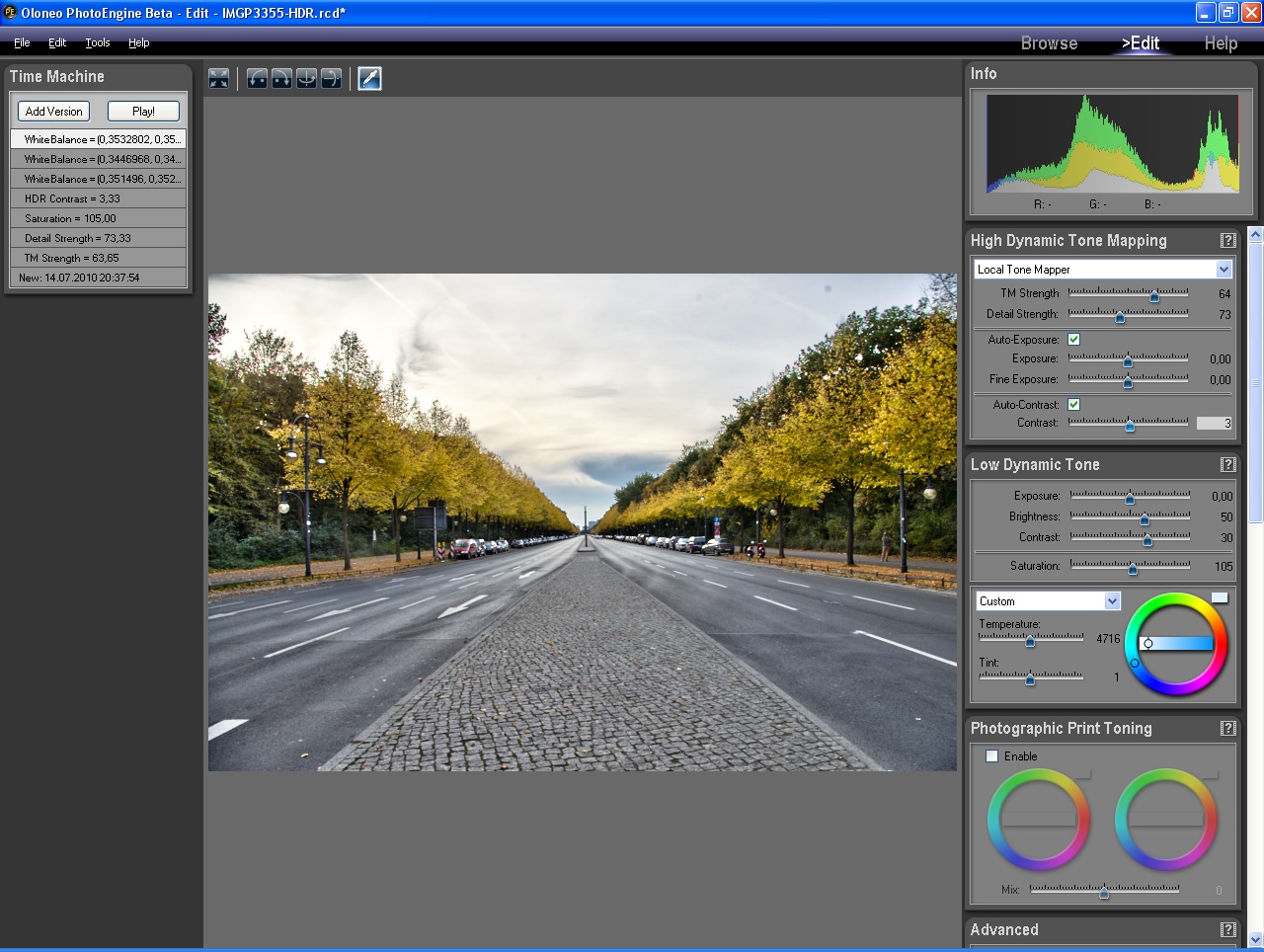Image resolution: width=1264 pixels, height=952 pixels.
Task: Switch to the Browse view
Action: tap(1049, 42)
